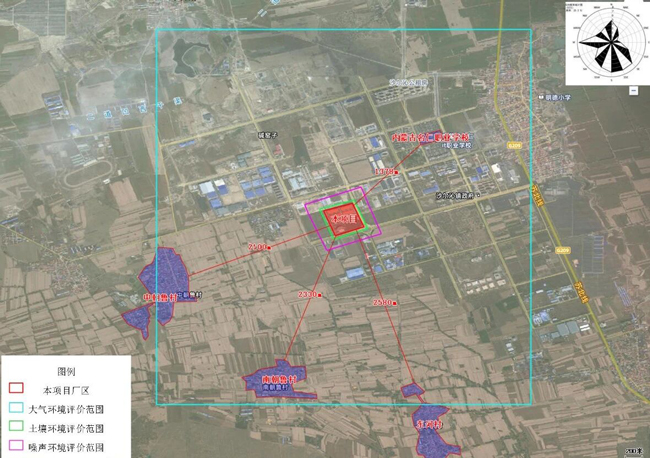Click the small white button below wind rose
The height and width of the screenshot is (458, 650).
point(632,90)
